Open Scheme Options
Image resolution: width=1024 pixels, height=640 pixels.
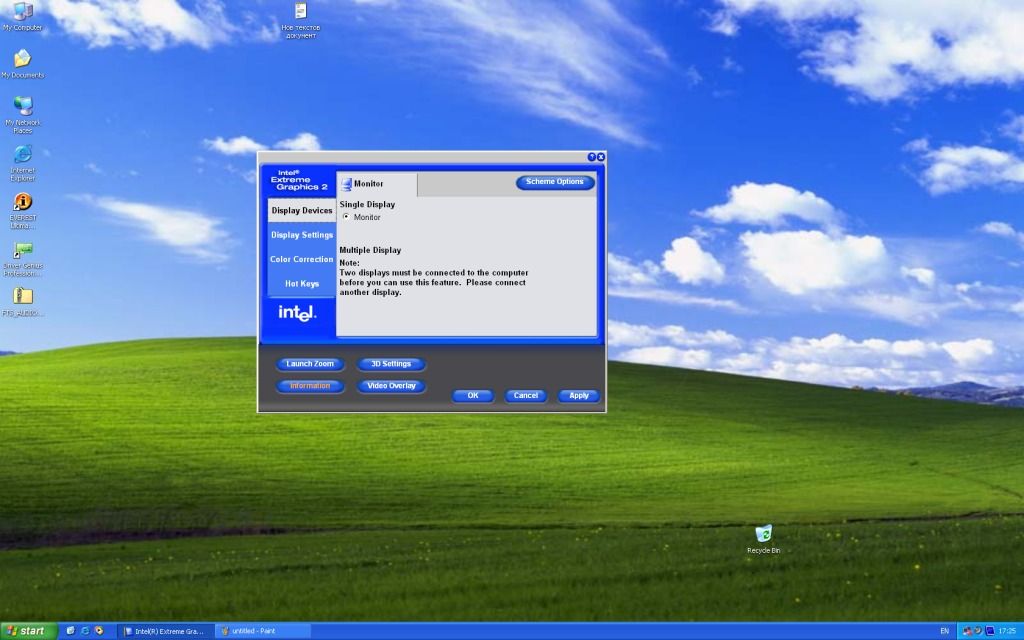click(x=555, y=182)
